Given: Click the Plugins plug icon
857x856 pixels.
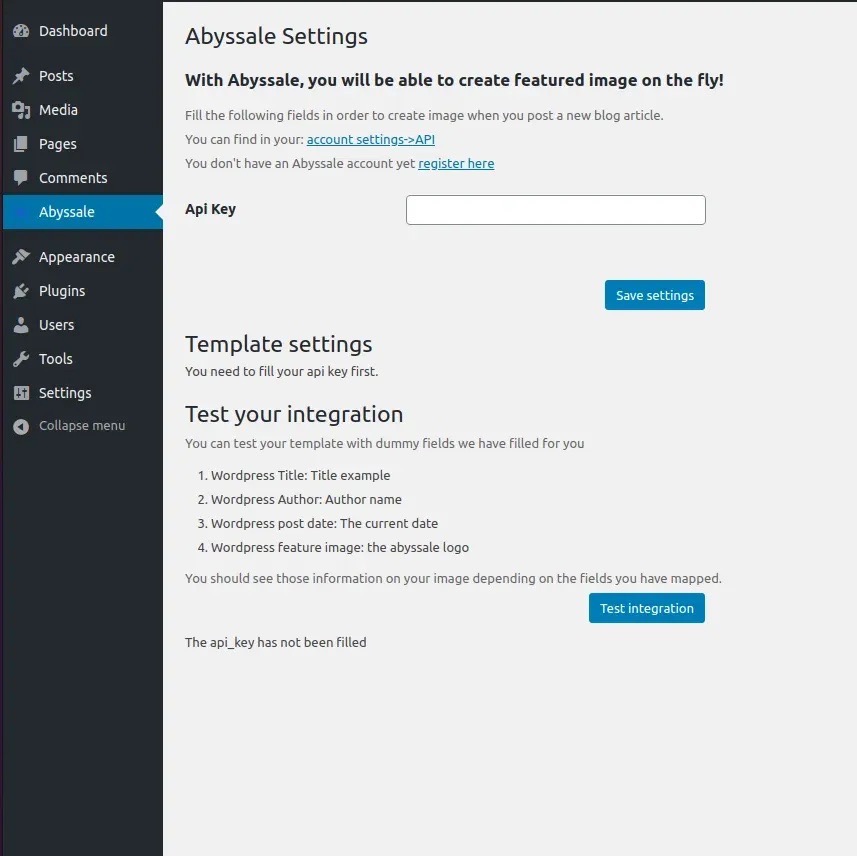Looking at the screenshot, I should [x=21, y=291].
